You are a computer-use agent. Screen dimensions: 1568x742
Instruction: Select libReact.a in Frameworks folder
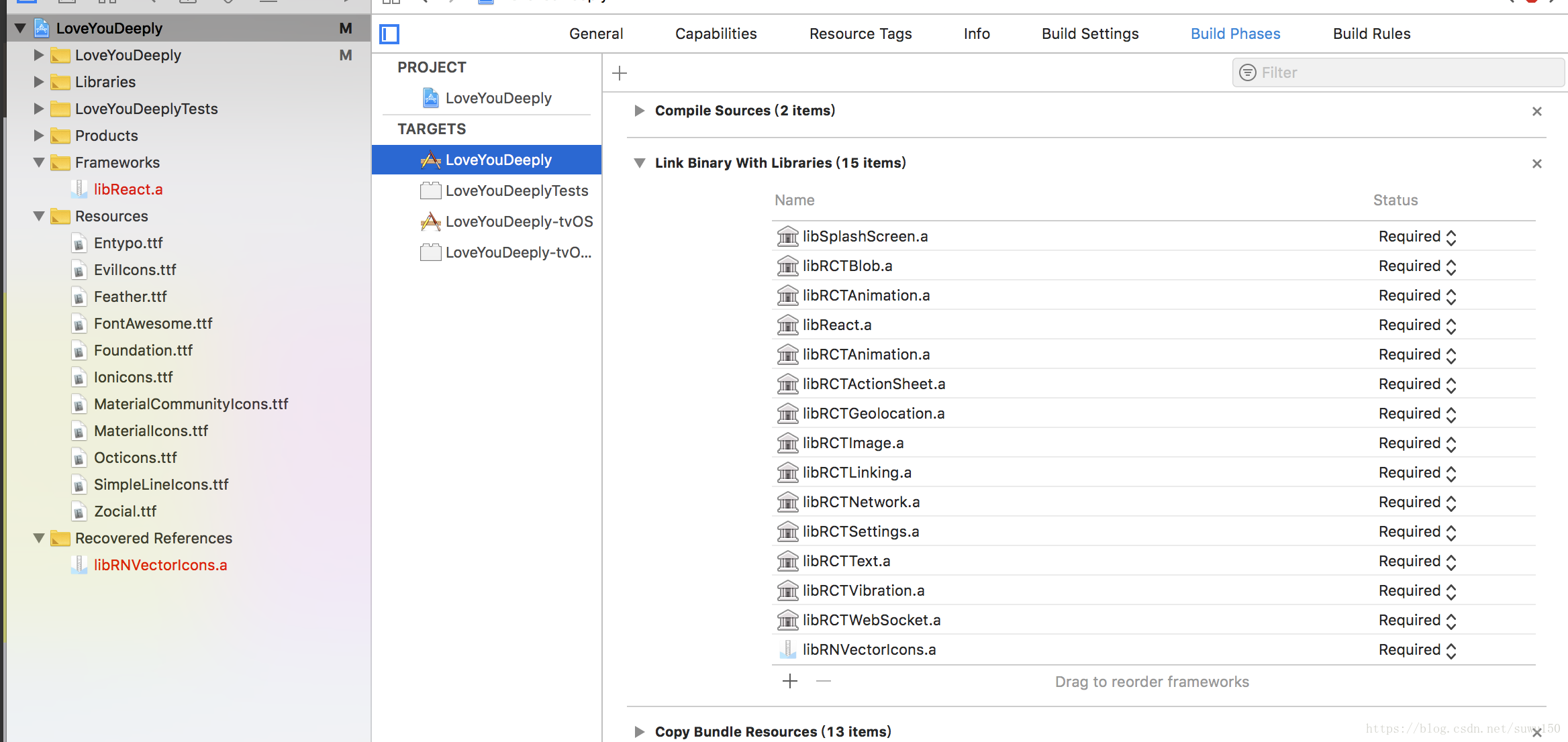129,189
